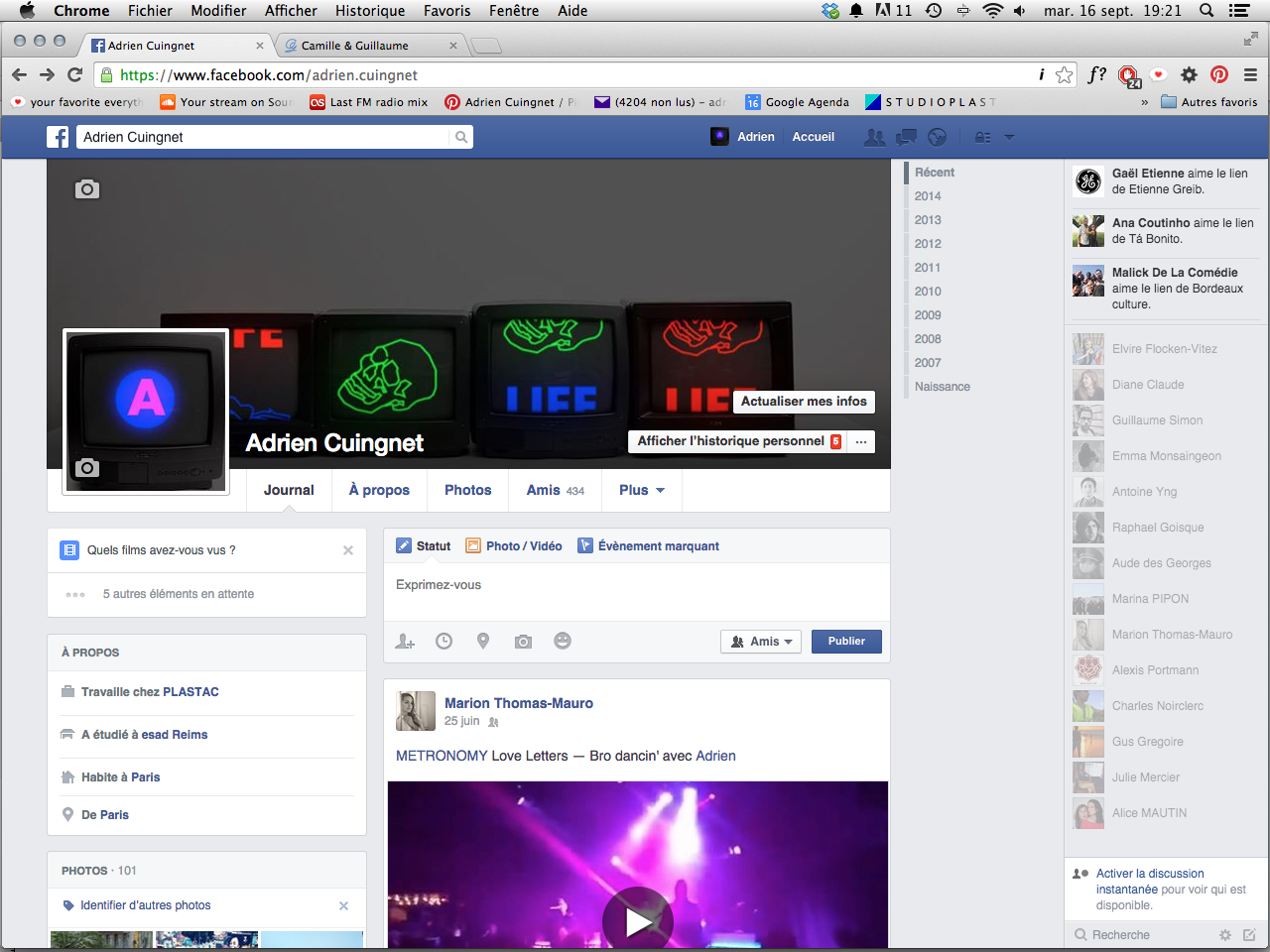Viewport: 1270px width, 952px height.
Task: Click the Facebook logo icon
Action: [58, 137]
